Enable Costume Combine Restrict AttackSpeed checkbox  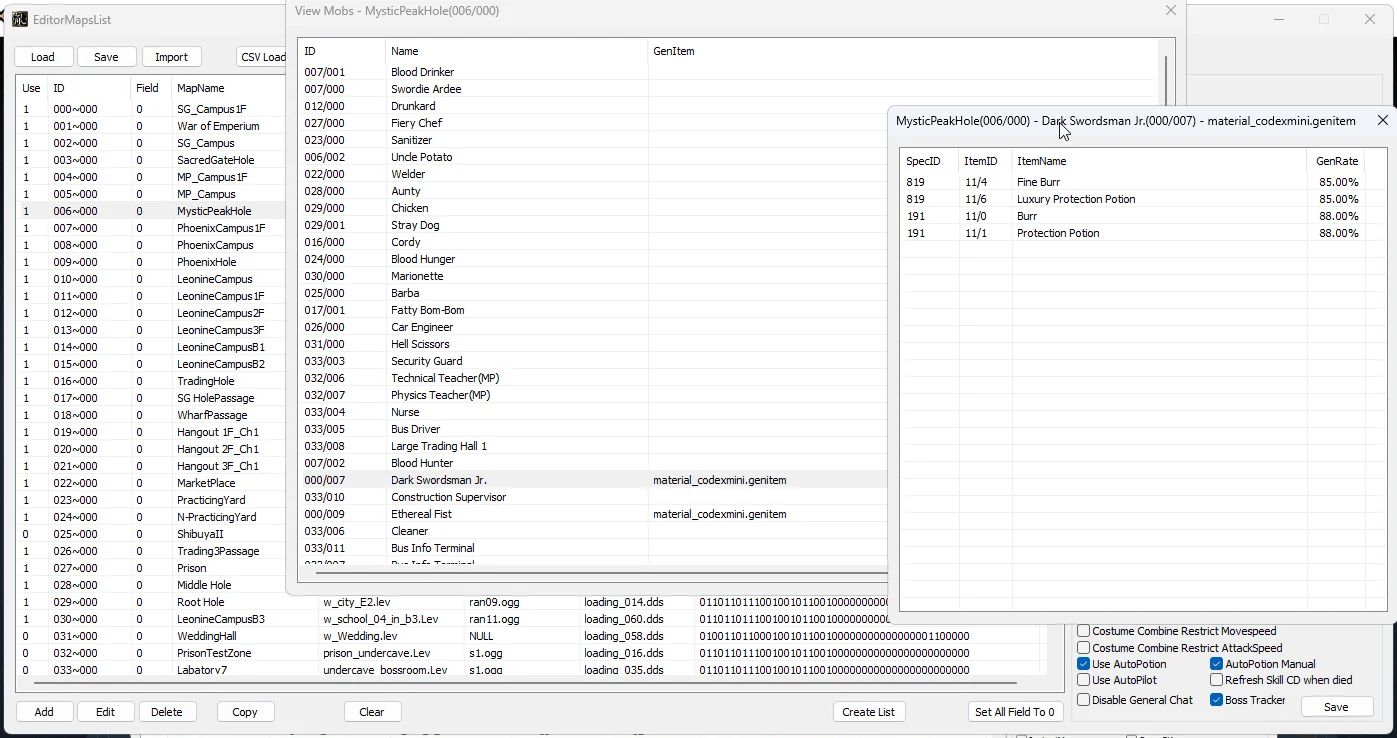pos(1084,648)
